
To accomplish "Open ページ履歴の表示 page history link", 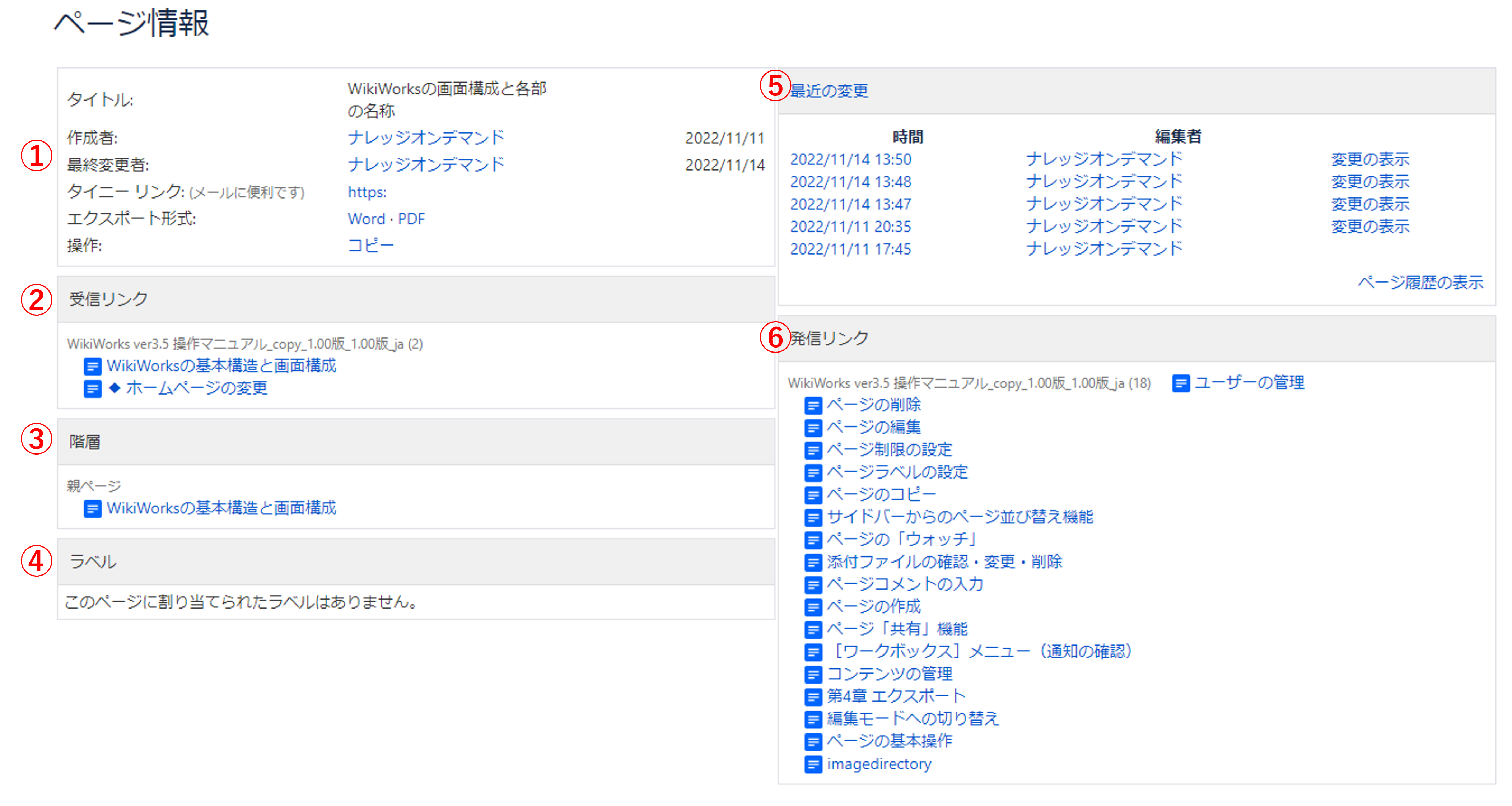I will [1420, 282].
